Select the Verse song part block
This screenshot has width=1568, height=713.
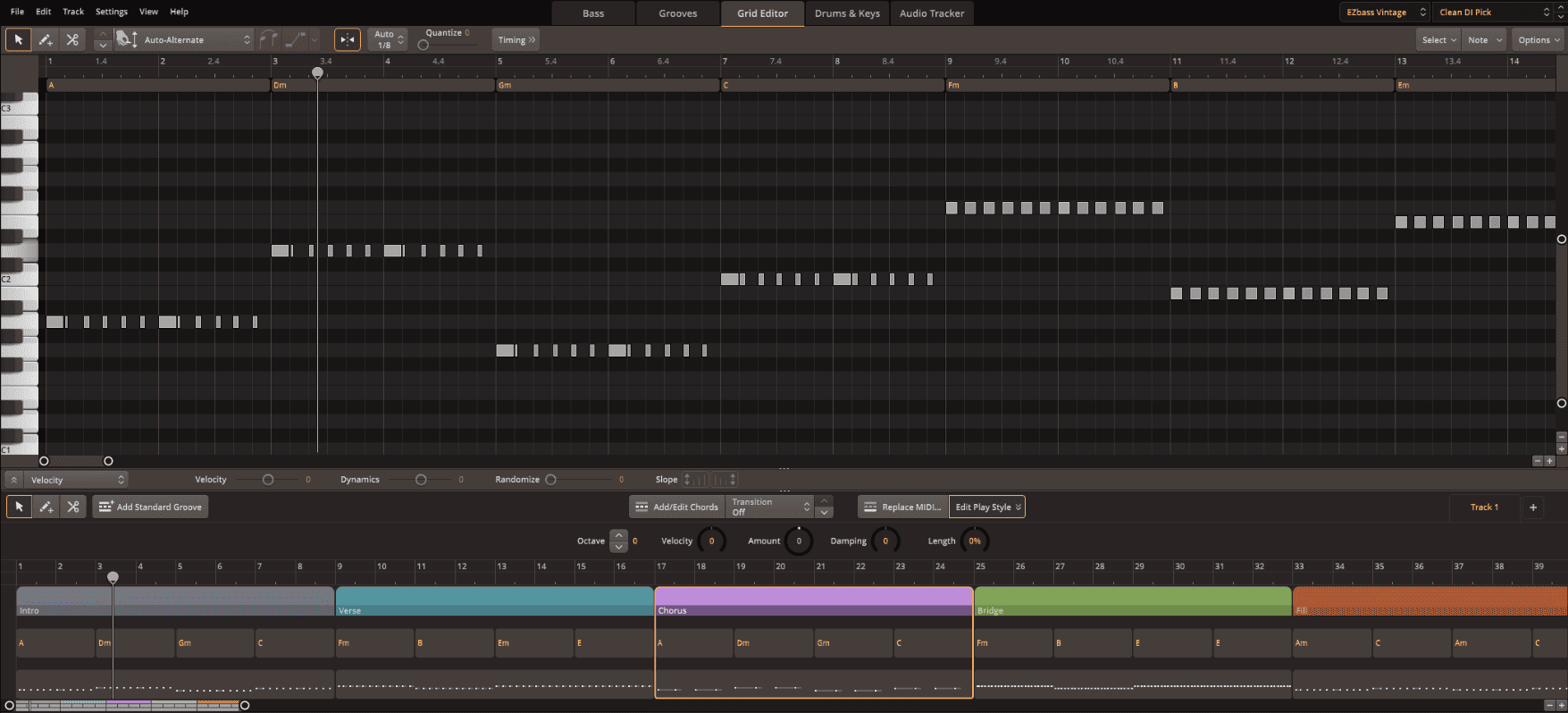click(x=494, y=600)
